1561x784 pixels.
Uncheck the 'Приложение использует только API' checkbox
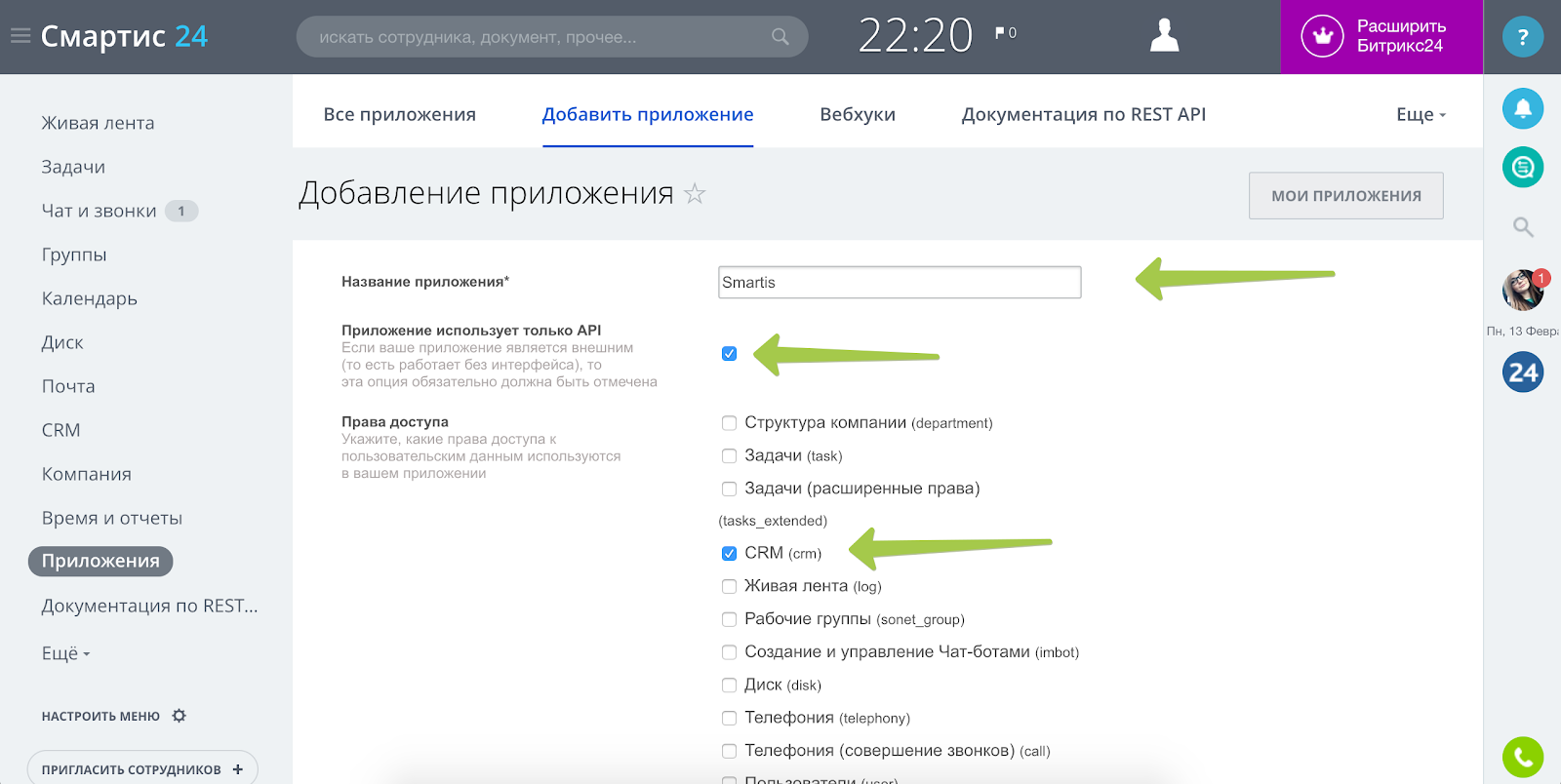[729, 353]
